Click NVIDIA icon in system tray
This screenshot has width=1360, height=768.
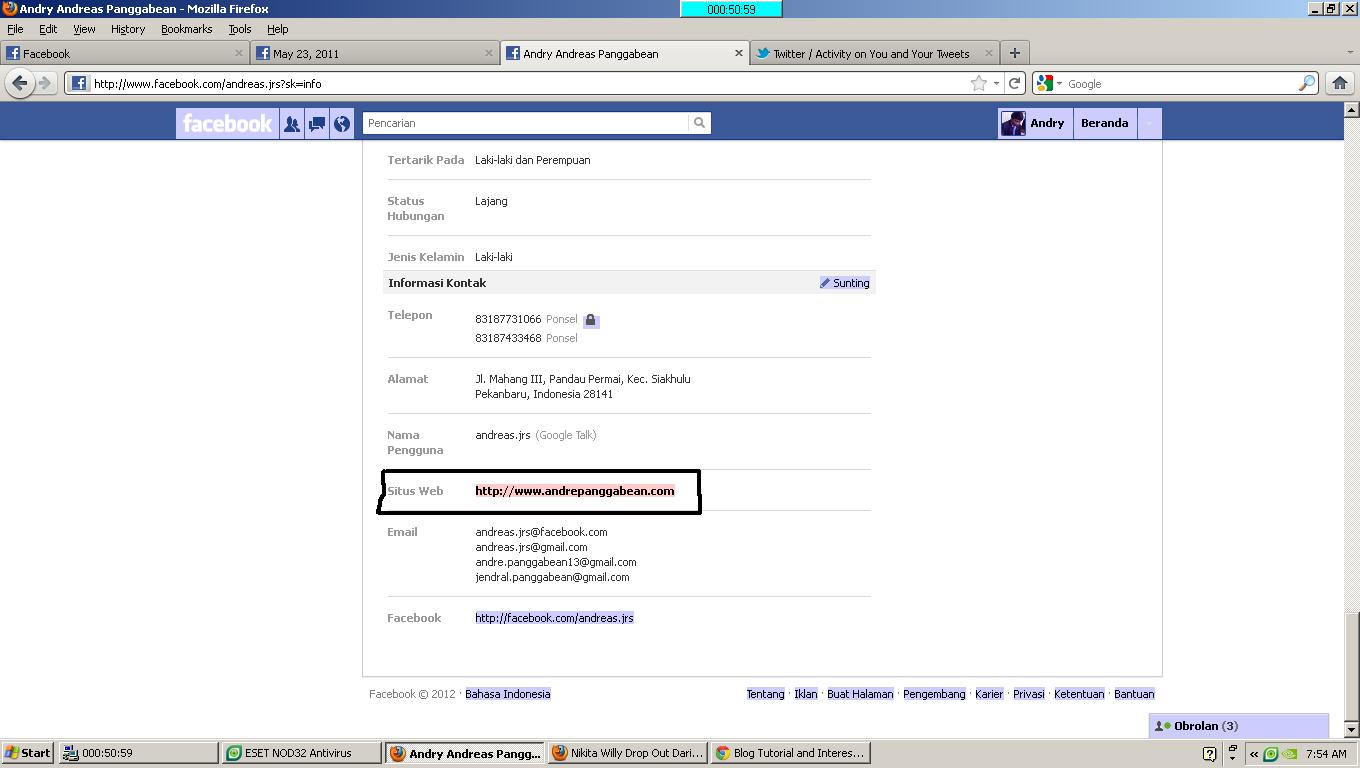1290,754
